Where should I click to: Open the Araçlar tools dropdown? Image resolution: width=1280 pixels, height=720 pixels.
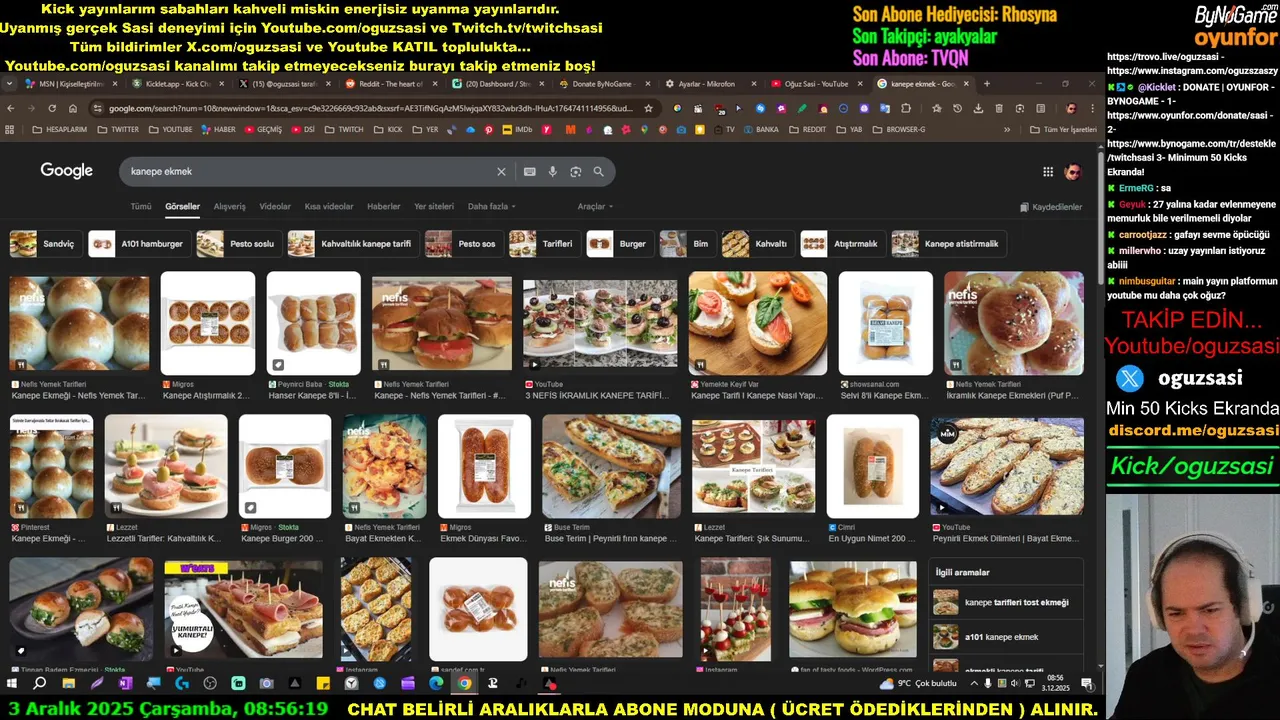tap(595, 207)
